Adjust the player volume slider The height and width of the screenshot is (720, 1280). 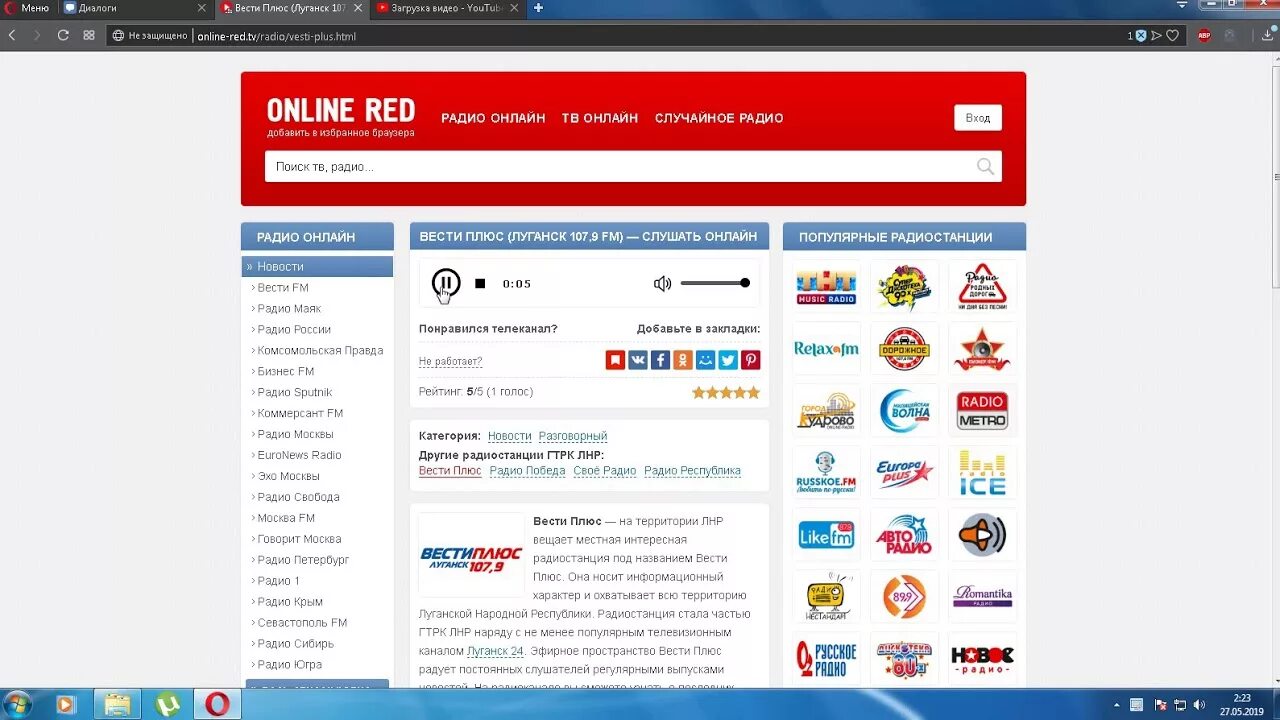(x=715, y=283)
